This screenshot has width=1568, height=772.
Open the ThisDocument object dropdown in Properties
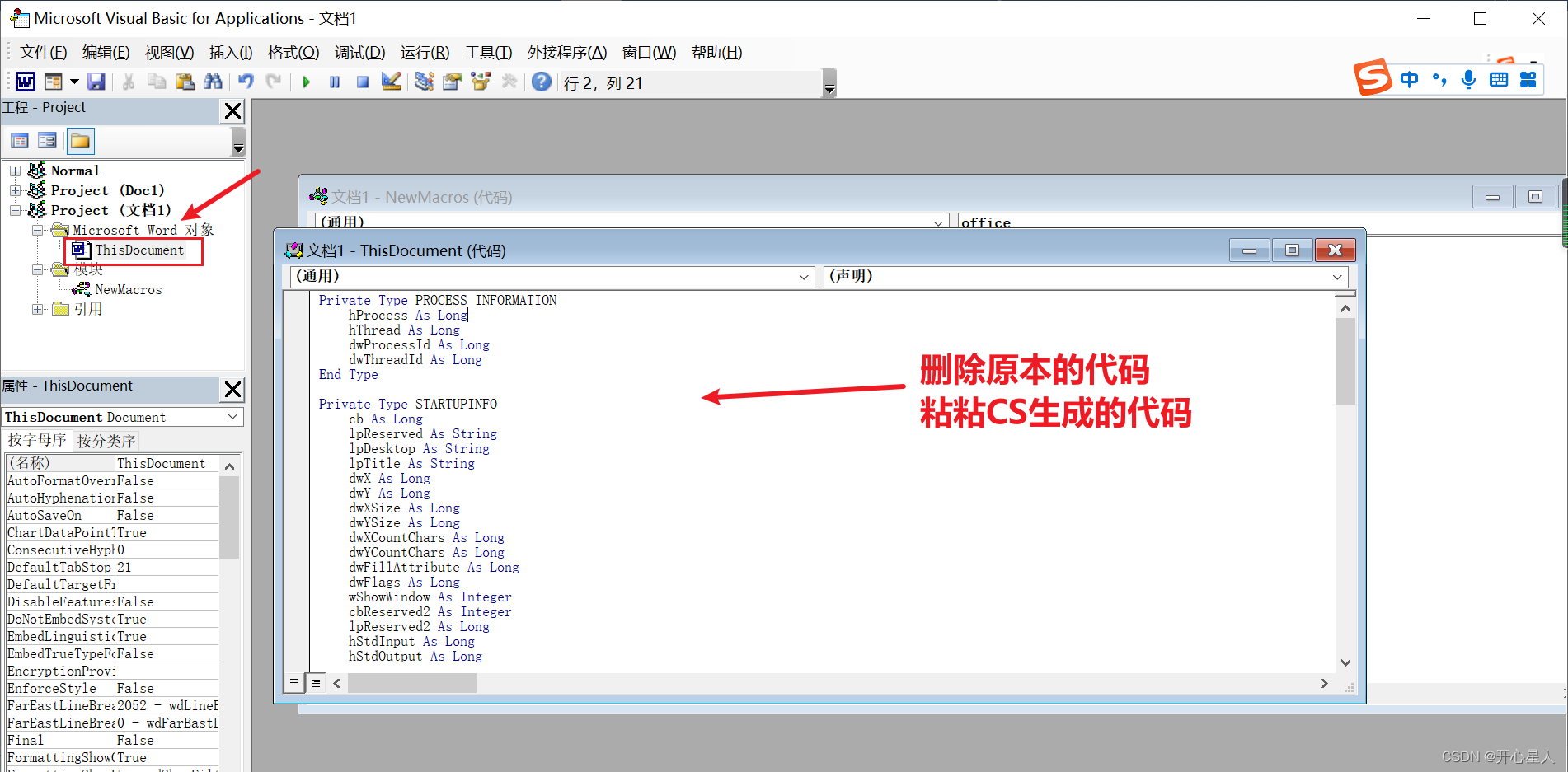(x=233, y=417)
